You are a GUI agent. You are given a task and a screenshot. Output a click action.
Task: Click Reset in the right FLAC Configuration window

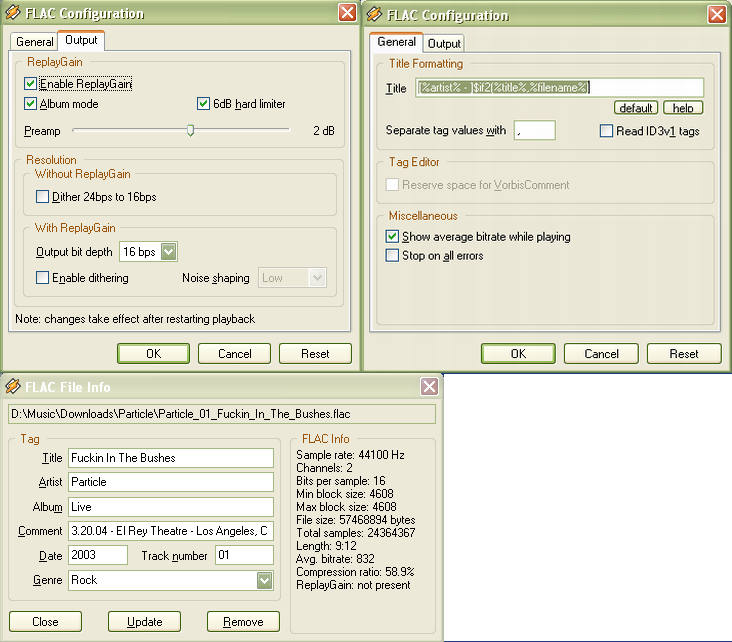tap(684, 353)
